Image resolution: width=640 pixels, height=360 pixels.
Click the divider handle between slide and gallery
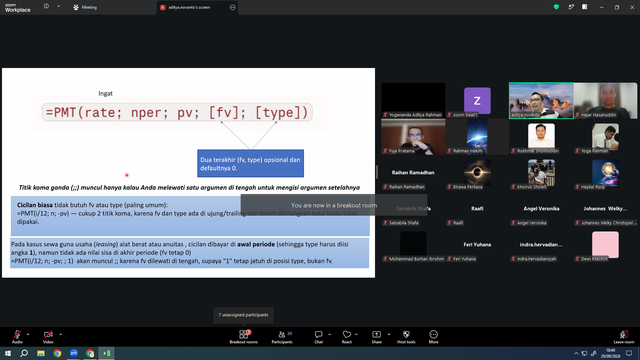tap(377, 172)
